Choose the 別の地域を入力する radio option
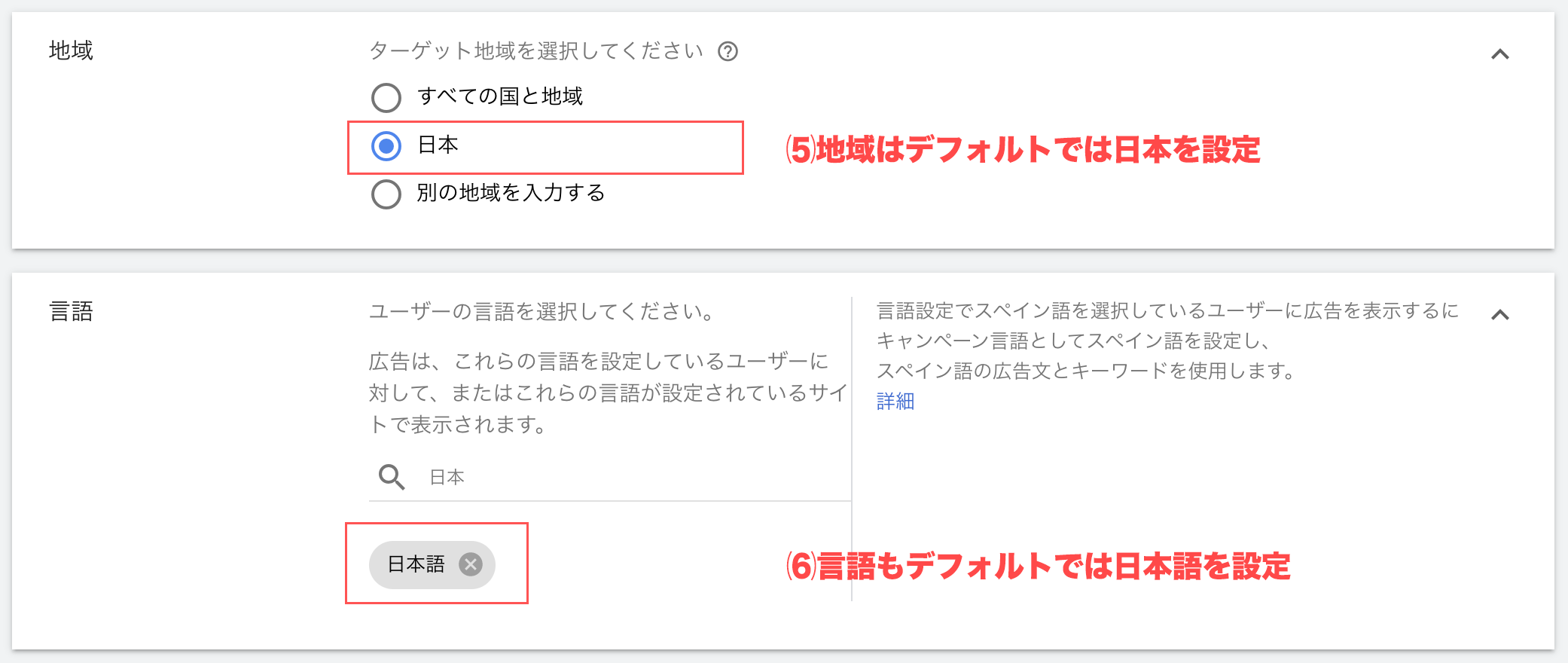This screenshot has height=663, width=1568. (x=386, y=194)
